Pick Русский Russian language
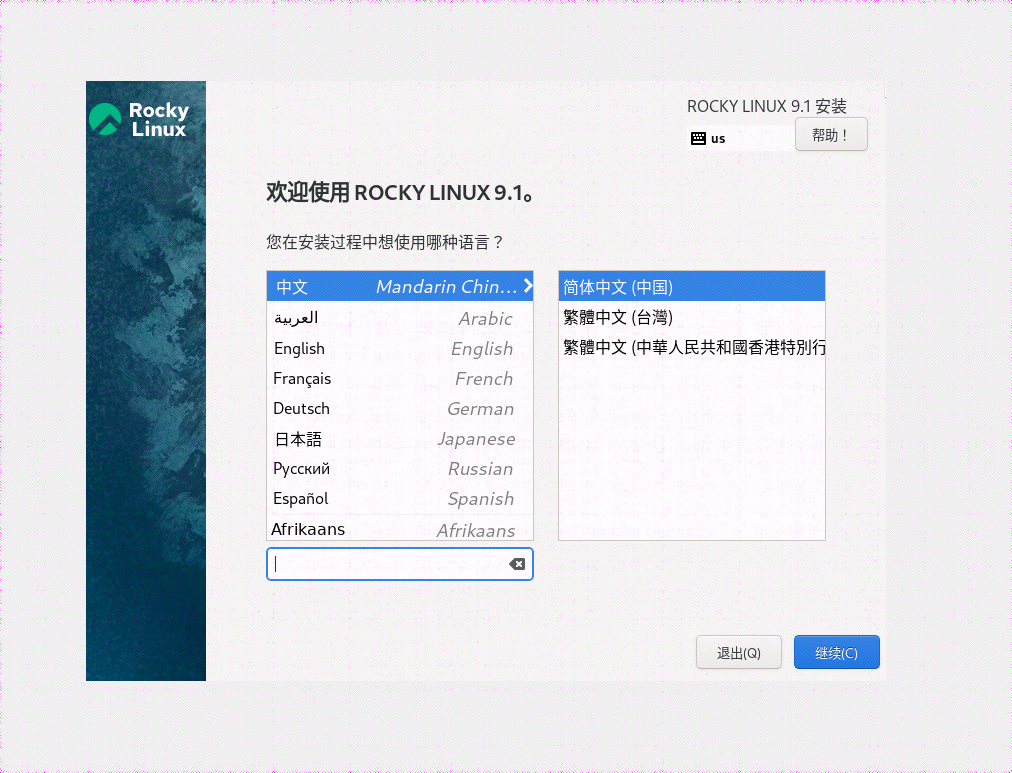This screenshot has width=1012, height=773. click(x=400, y=468)
